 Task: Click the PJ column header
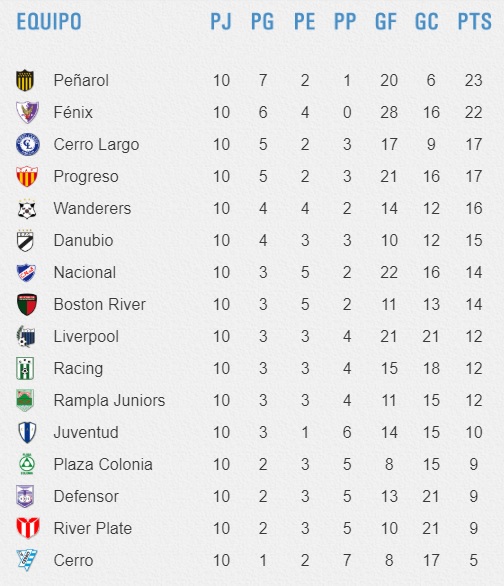pyautogui.click(x=221, y=21)
